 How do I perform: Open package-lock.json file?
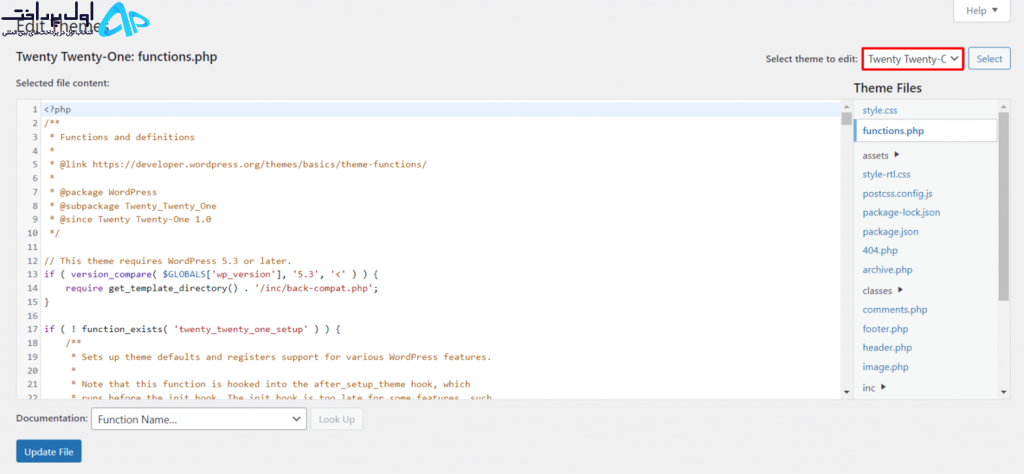click(901, 212)
